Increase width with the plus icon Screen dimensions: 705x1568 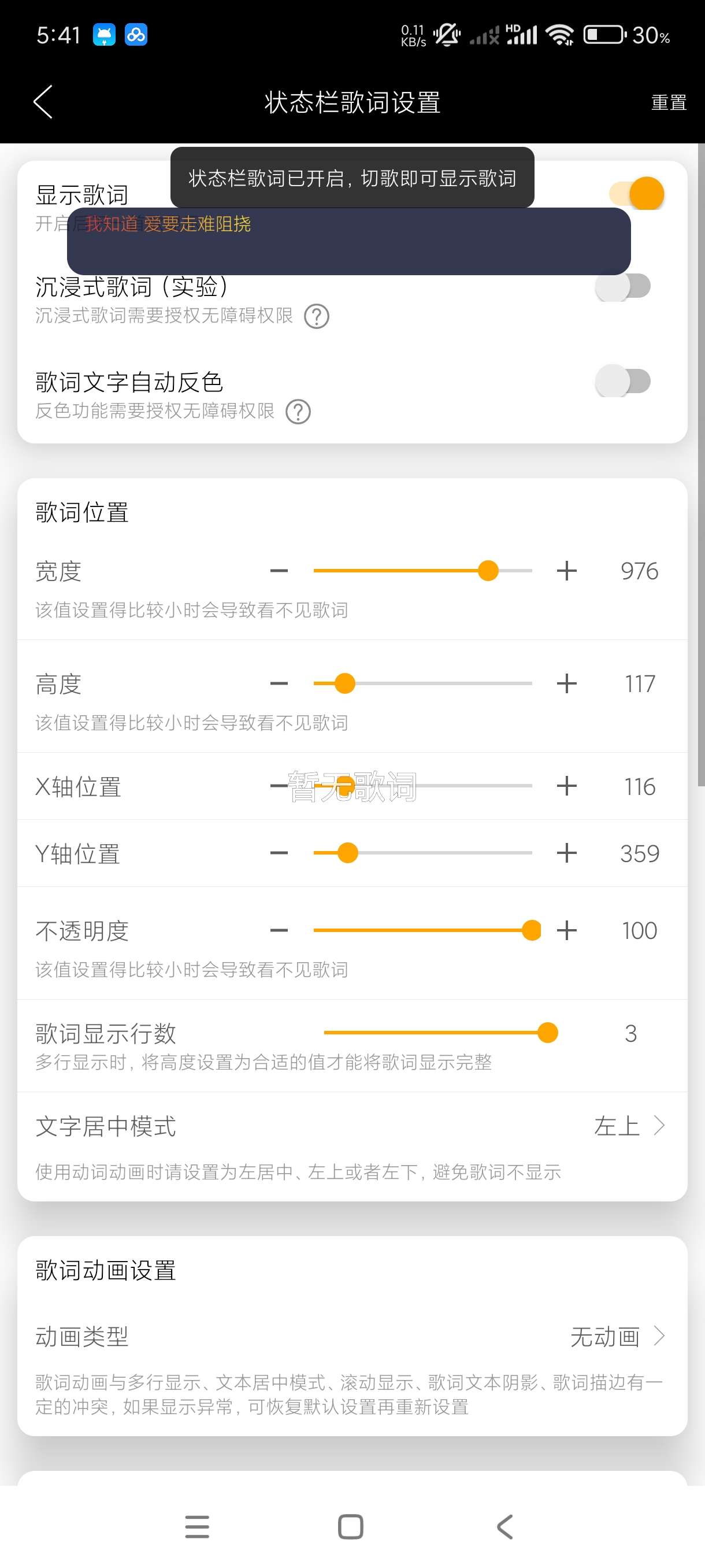[x=566, y=571]
